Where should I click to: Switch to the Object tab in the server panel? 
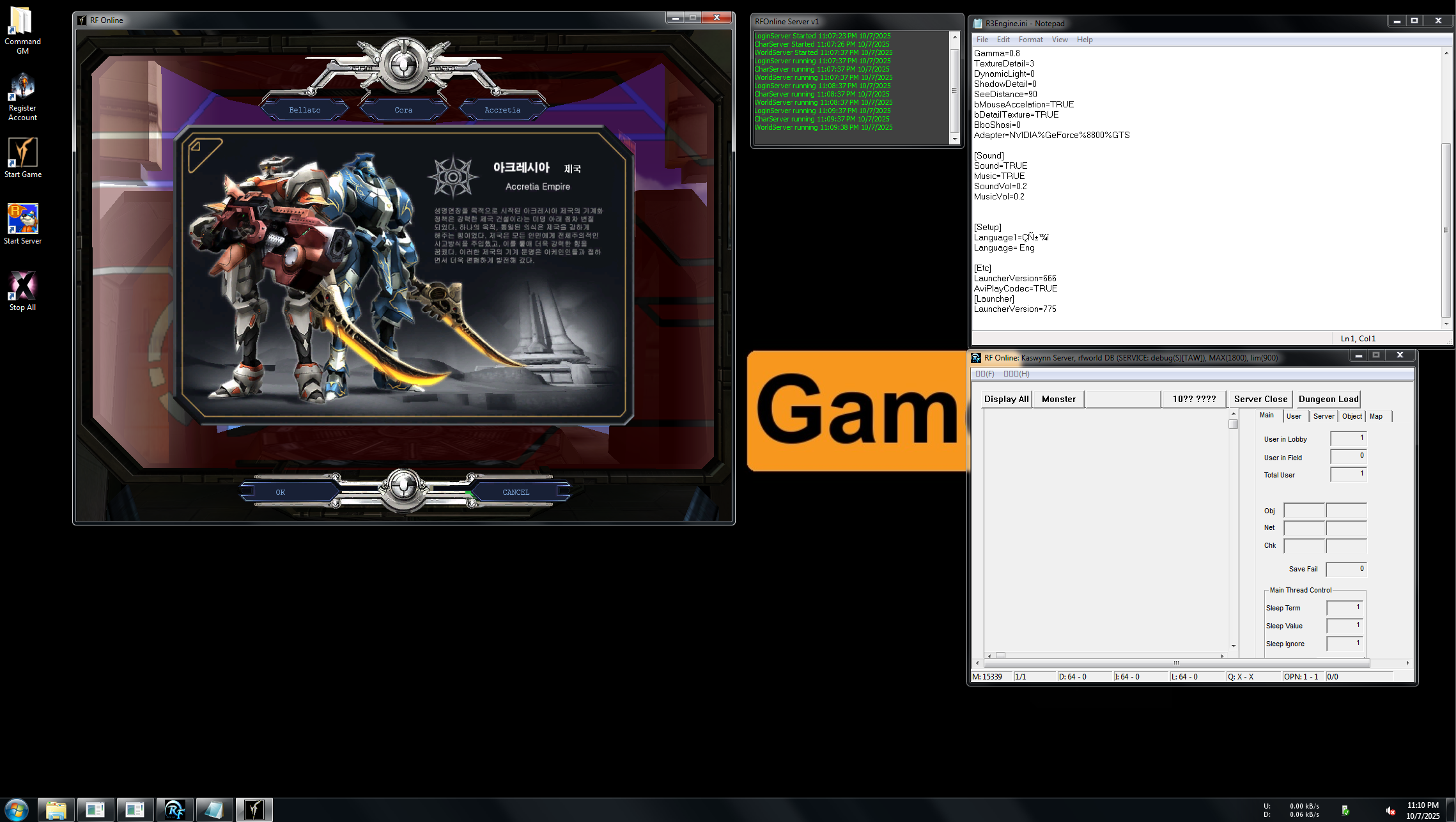coord(1351,416)
